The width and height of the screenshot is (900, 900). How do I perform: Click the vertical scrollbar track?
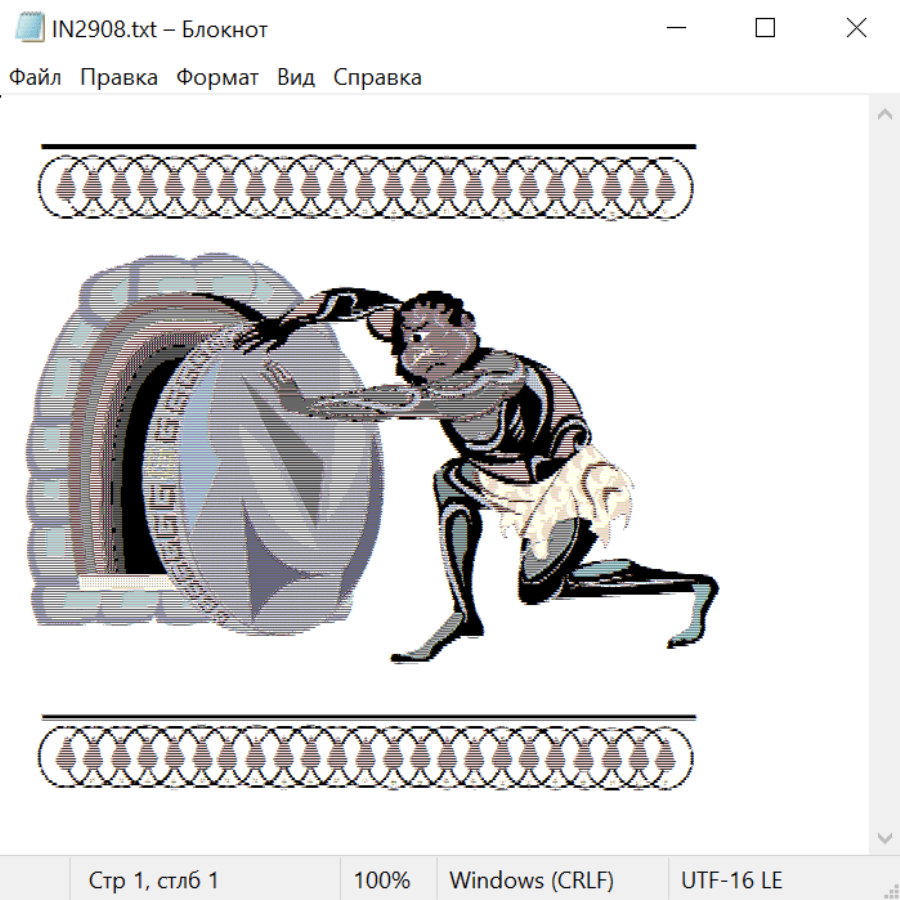pyautogui.click(x=884, y=475)
